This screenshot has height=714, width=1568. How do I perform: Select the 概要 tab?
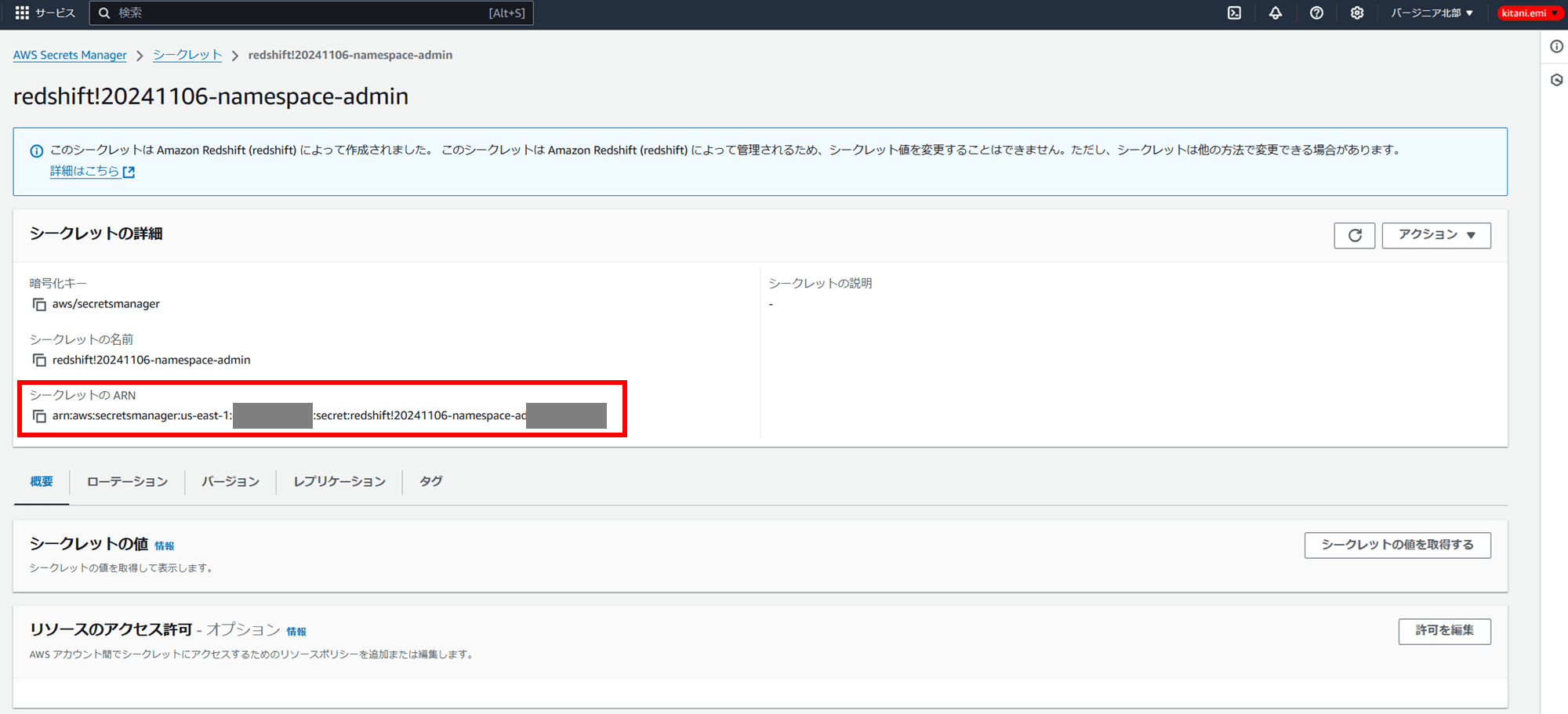point(42,481)
